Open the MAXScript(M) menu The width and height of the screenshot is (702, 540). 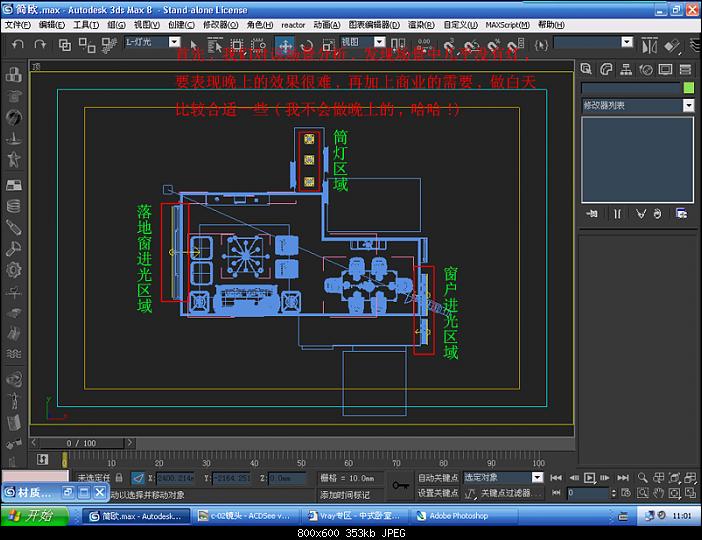[x=509, y=24]
